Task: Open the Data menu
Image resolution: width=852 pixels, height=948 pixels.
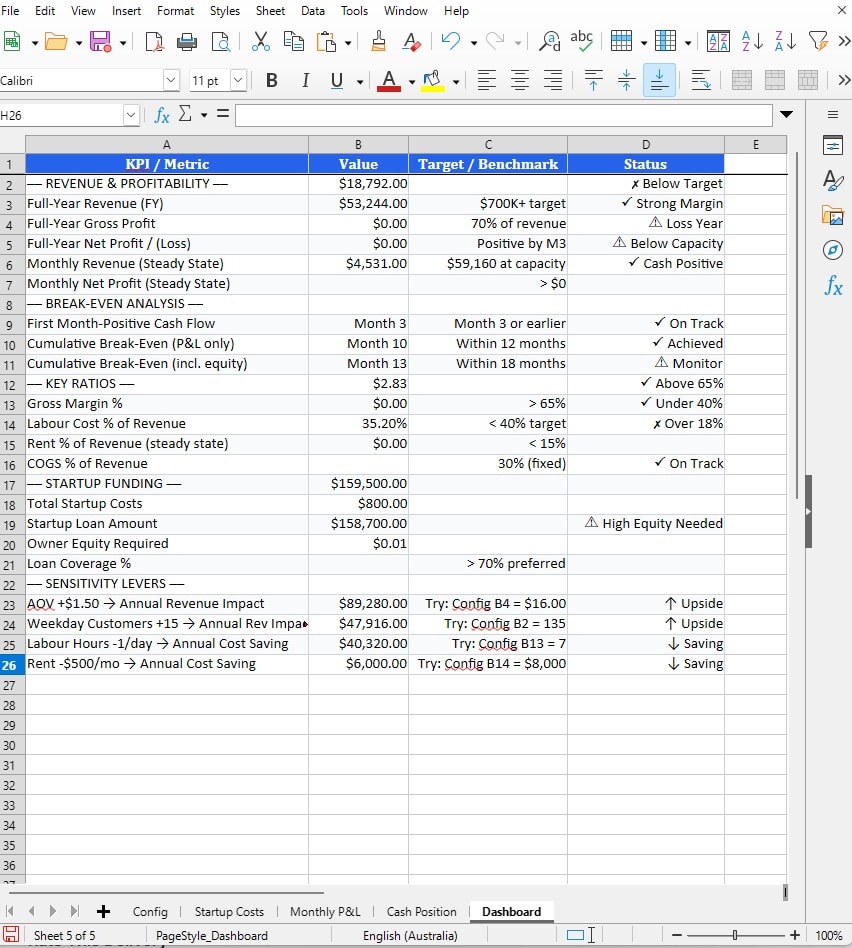Action: pos(313,11)
